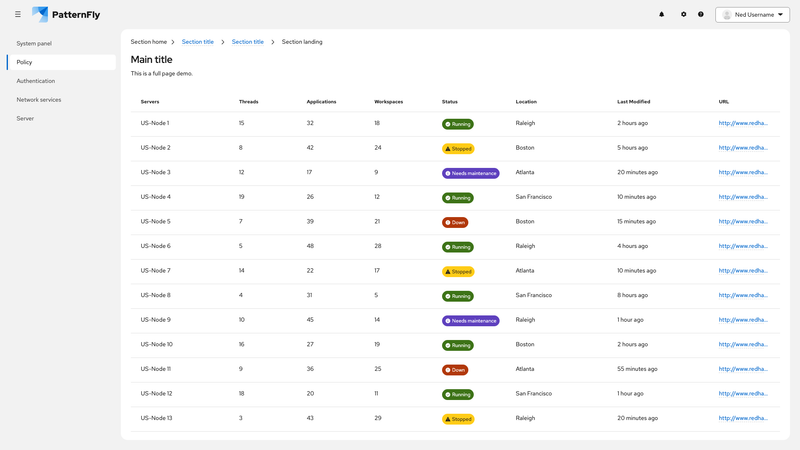Click the Status column header

[449, 102]
